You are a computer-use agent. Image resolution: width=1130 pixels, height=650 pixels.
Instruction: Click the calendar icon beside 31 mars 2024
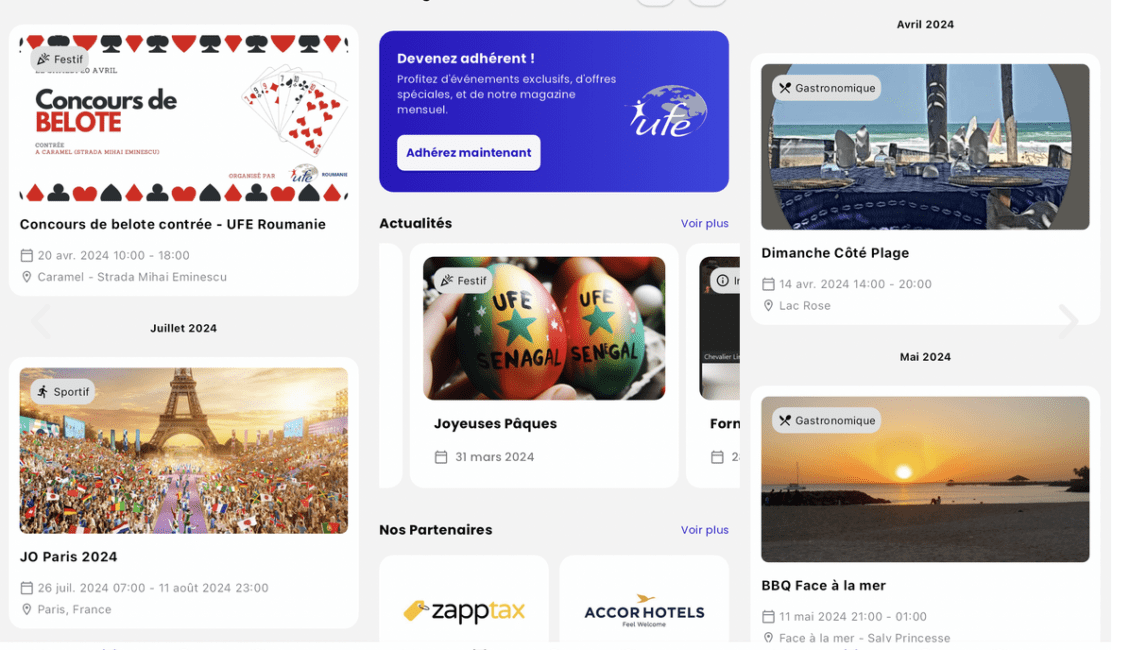tap(441, 457)
